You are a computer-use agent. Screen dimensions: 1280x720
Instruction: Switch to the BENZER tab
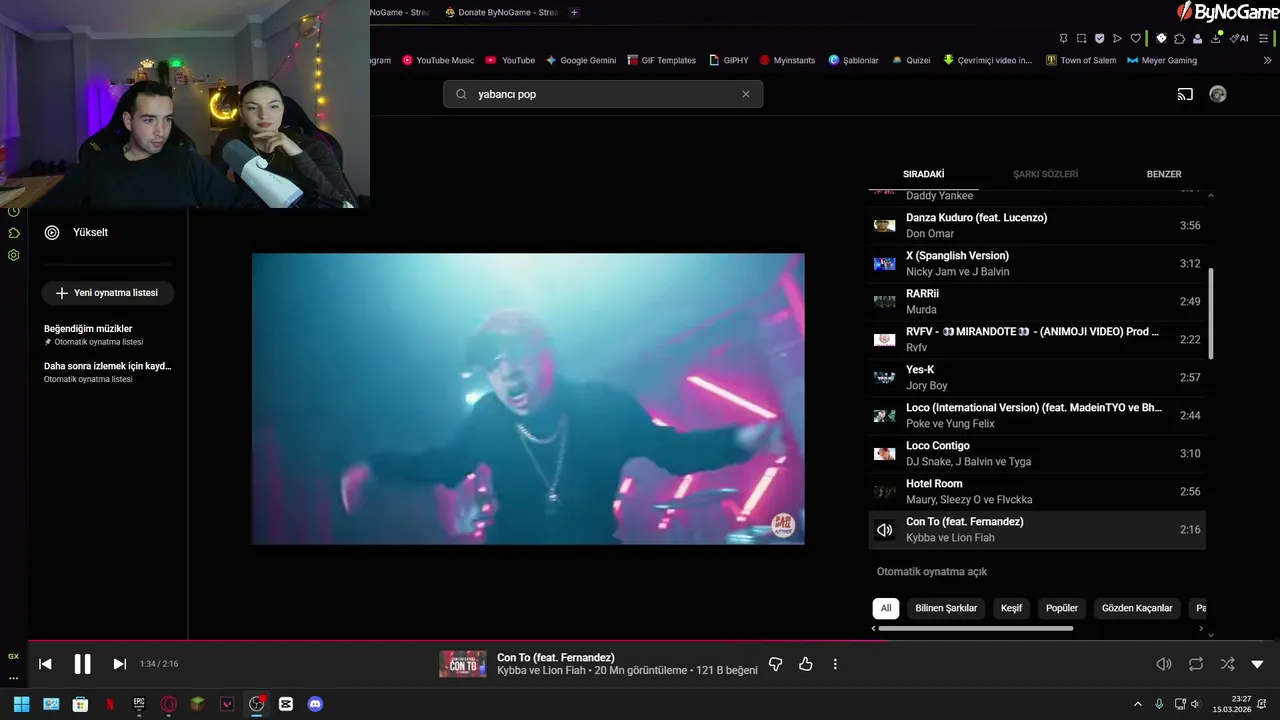click(x=1164, y=174)
